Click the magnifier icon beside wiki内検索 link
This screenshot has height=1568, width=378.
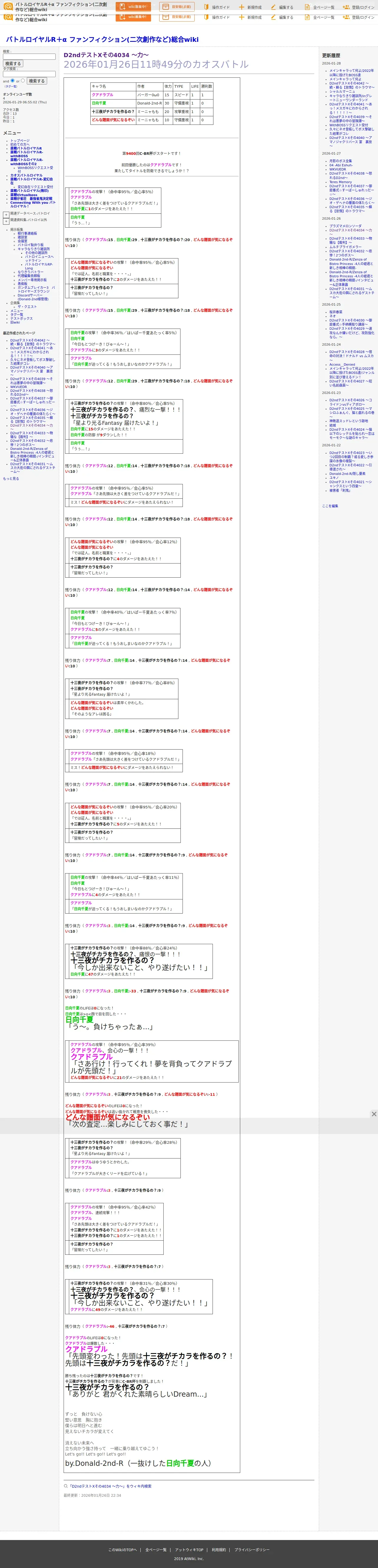(66, 1486)
